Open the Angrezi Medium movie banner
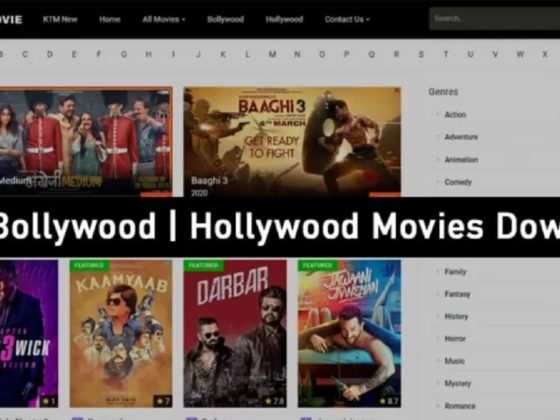 tap(86, 142)
